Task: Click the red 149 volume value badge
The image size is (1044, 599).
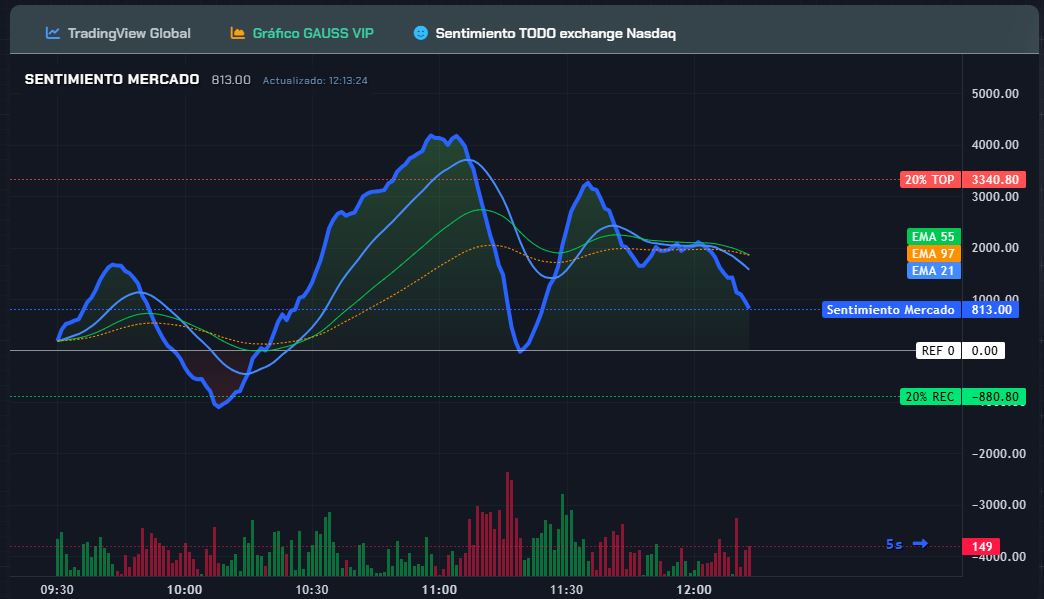Action: (981, 547)
